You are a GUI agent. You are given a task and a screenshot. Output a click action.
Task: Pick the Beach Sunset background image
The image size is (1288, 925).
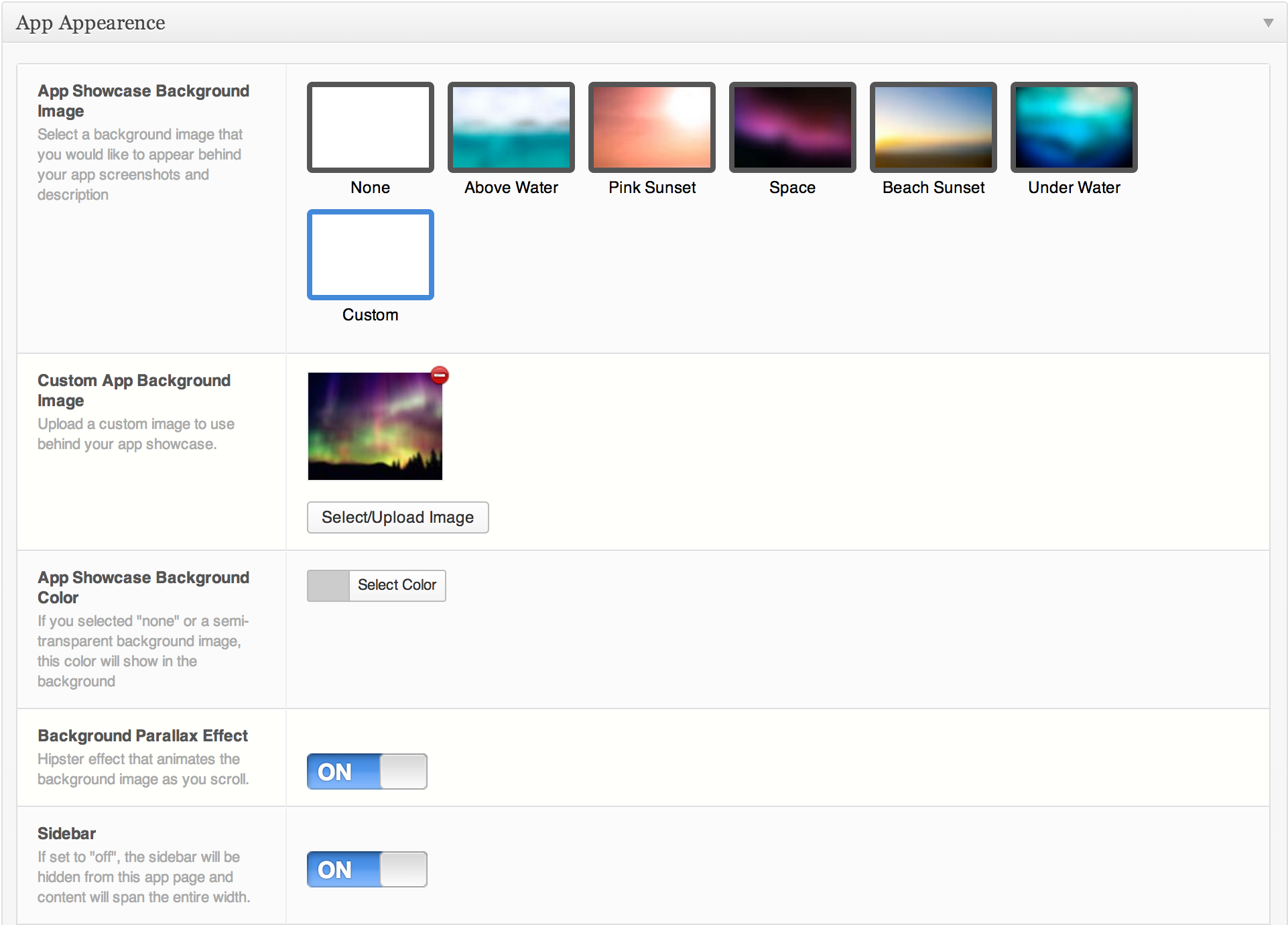click(933, 127)
